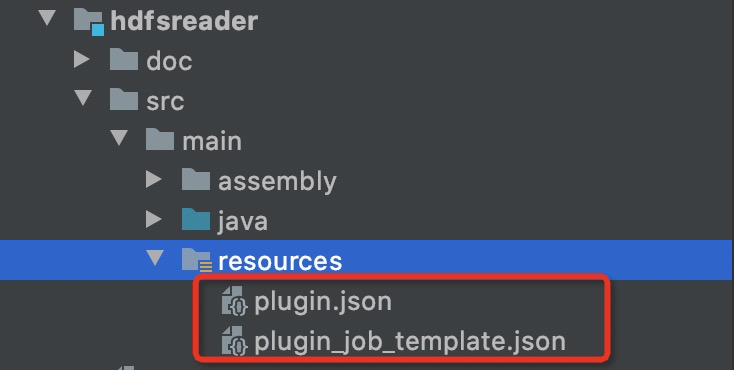Click the plugin_job_template.json file icon
This screenshot has width=734, height=370.
(234, 340)
